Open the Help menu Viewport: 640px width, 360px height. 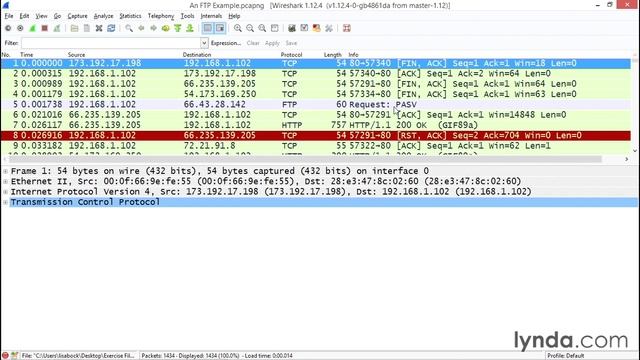coord(234,16)
